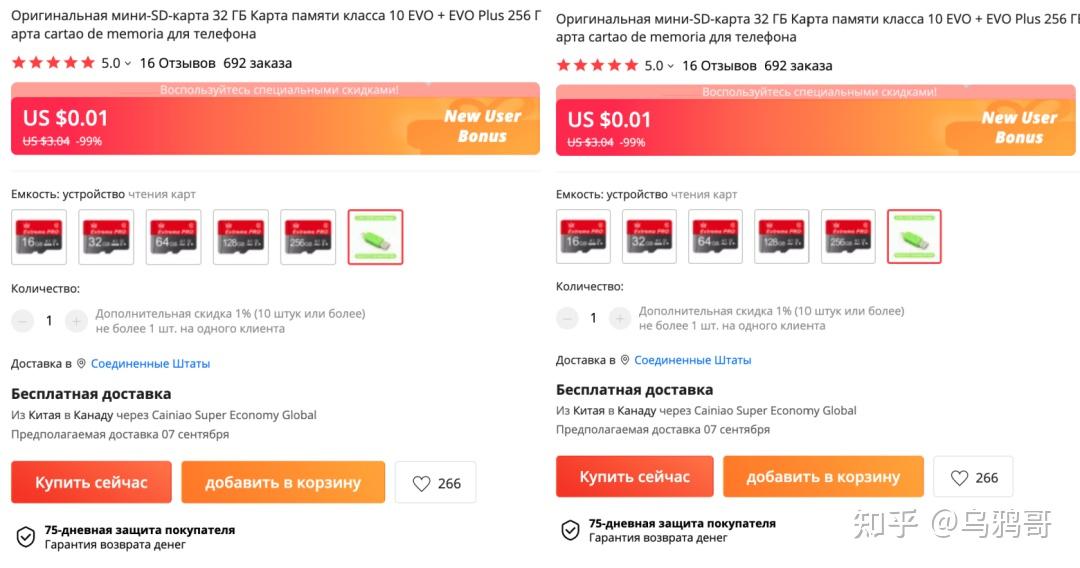Click the quantity field in the left panel

[49, 321]
